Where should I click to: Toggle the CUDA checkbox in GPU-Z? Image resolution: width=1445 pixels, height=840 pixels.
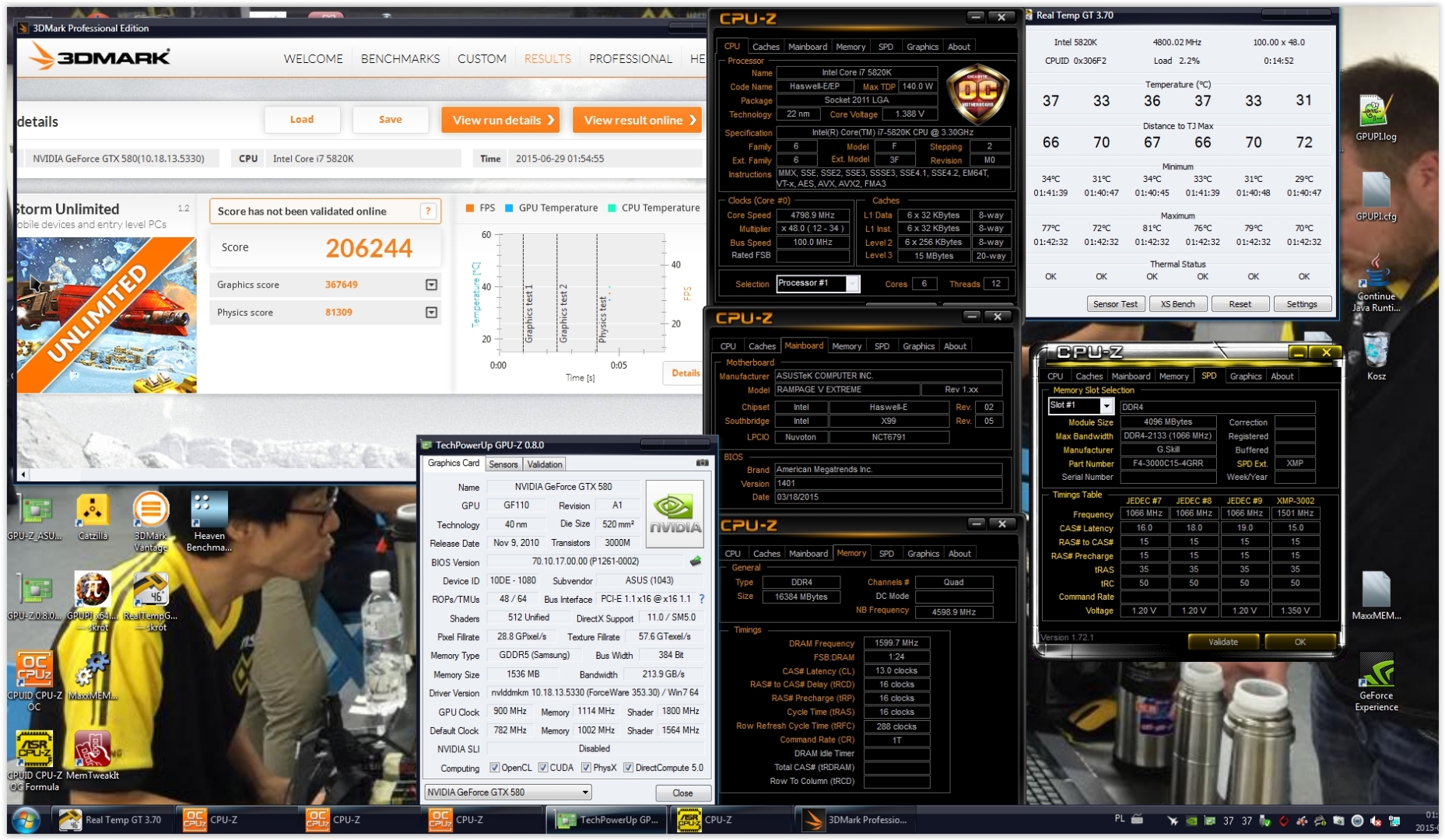543,768
